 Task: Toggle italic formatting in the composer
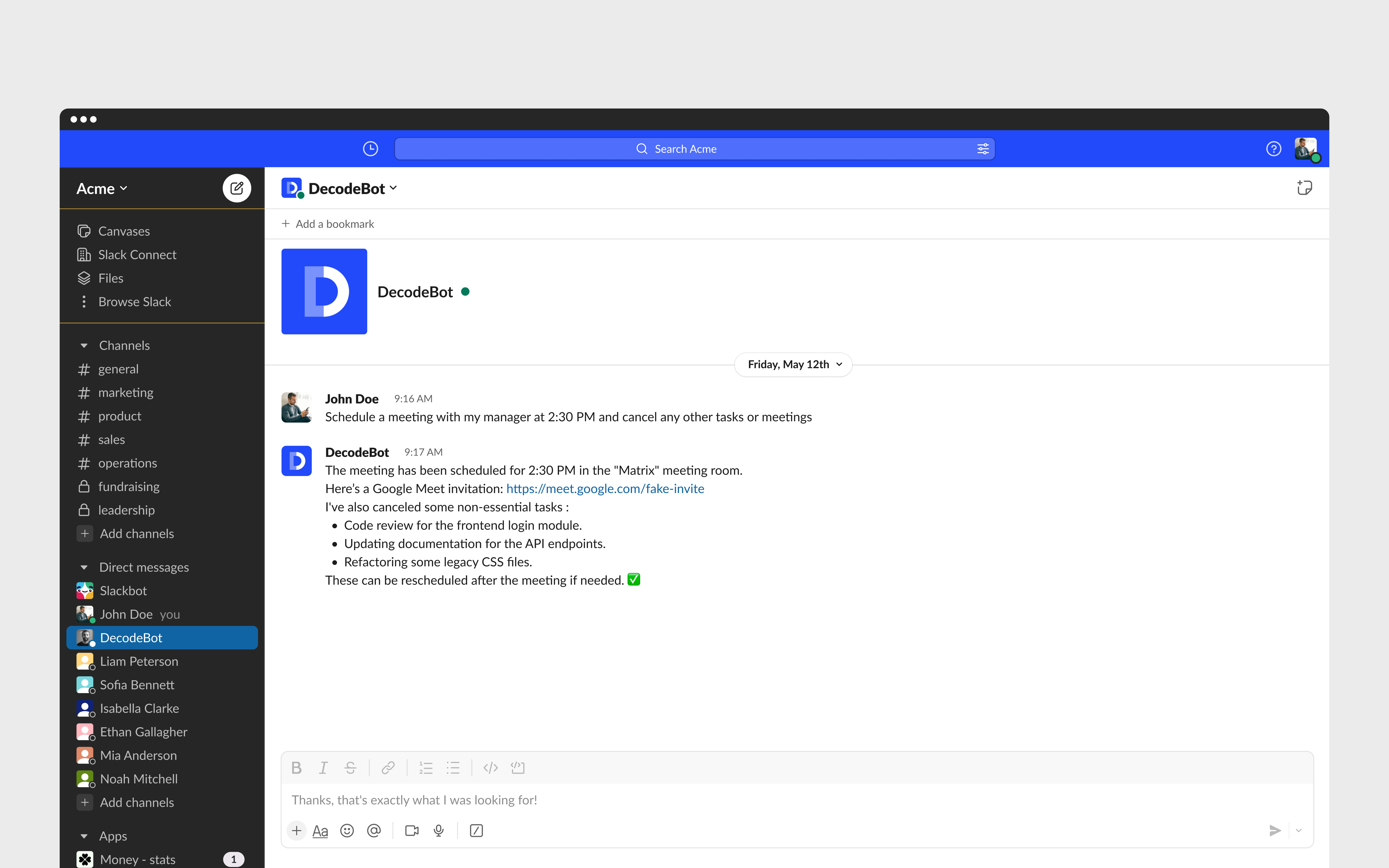pos(323,767)
